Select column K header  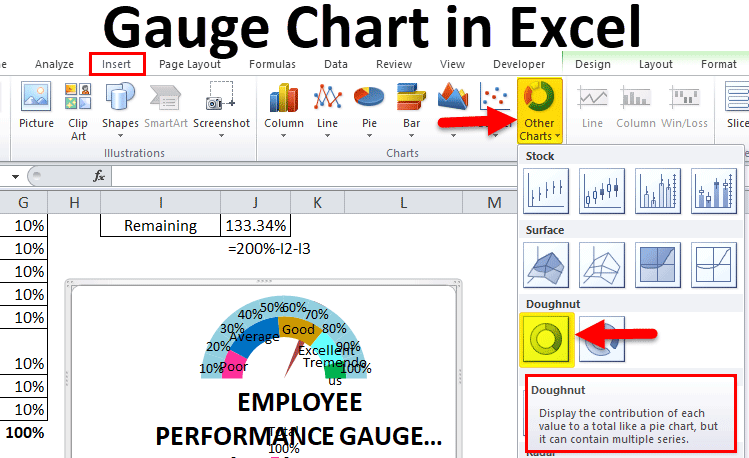(317, 202)
